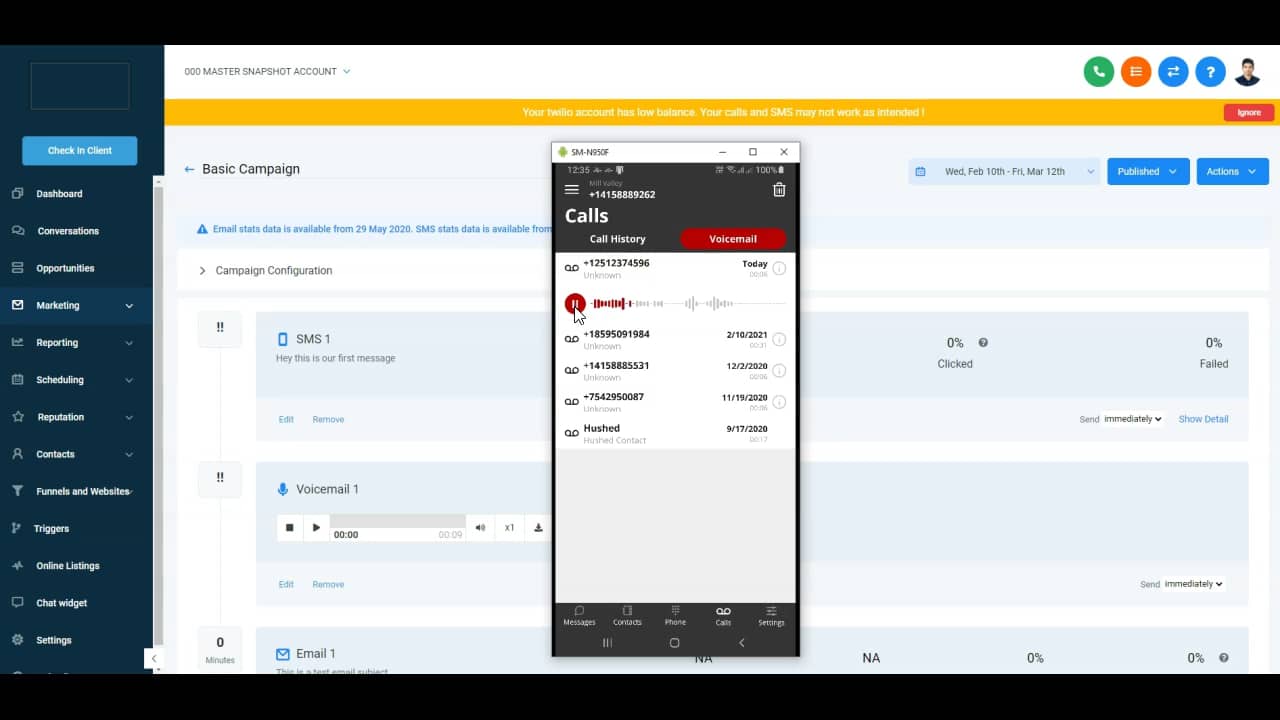Click Edit link under SMS 1
Image resolution: width=1280 pixels, height=720 pixels.
coord(286,419)
